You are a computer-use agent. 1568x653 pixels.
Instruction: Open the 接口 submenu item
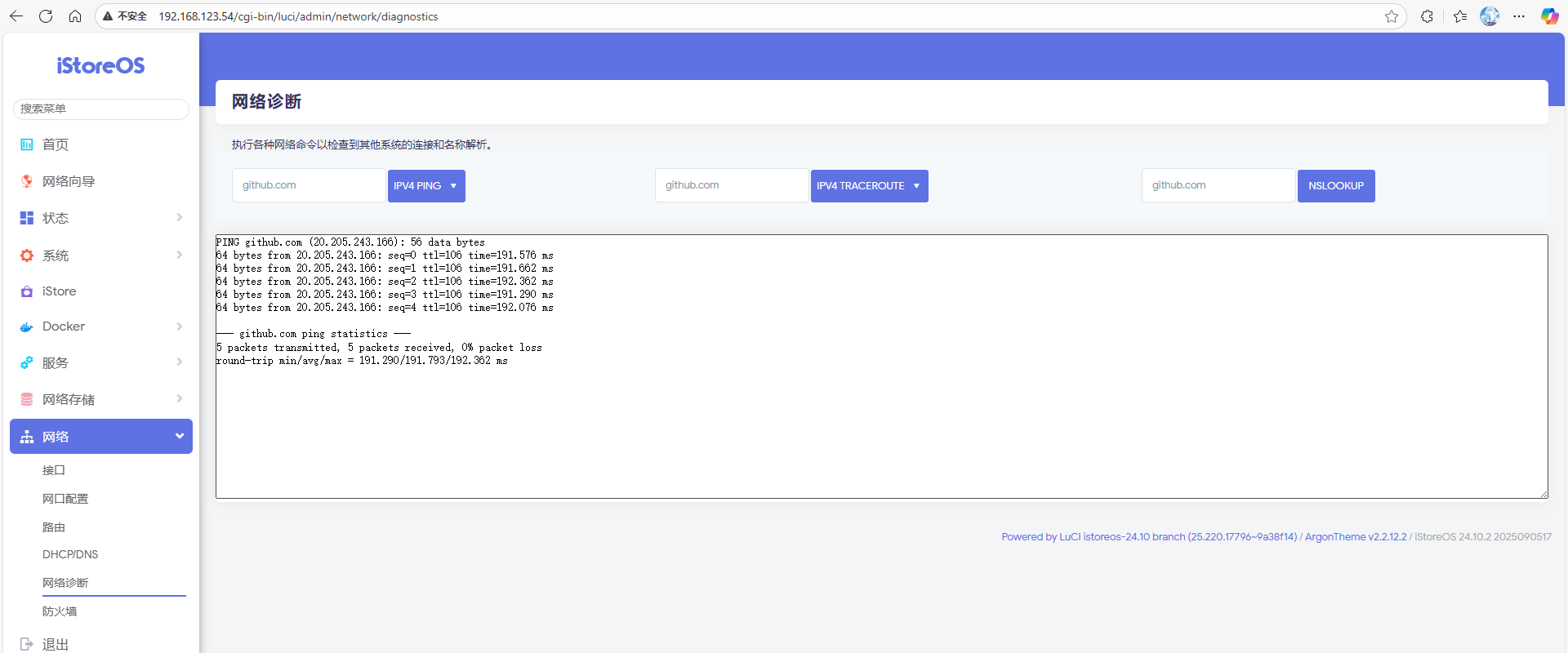(x=54, y=470)
